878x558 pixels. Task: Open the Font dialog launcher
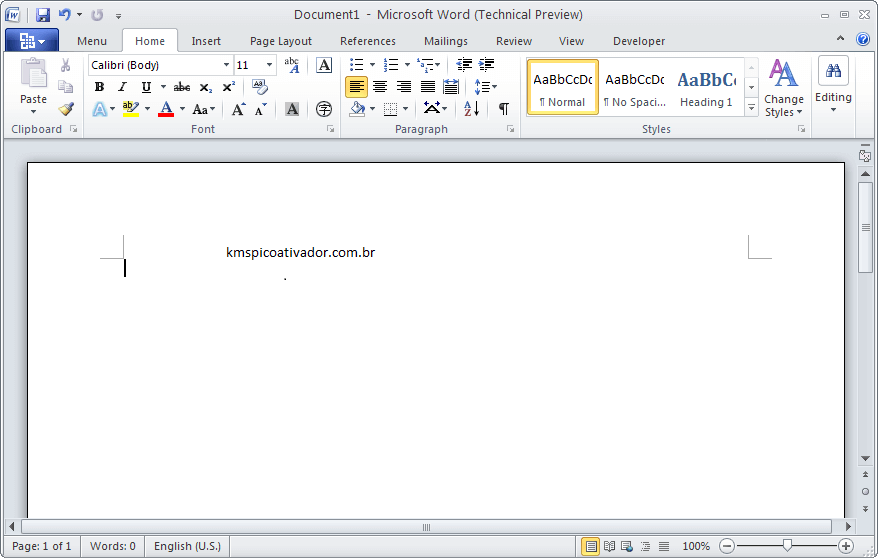coord(330,129)
